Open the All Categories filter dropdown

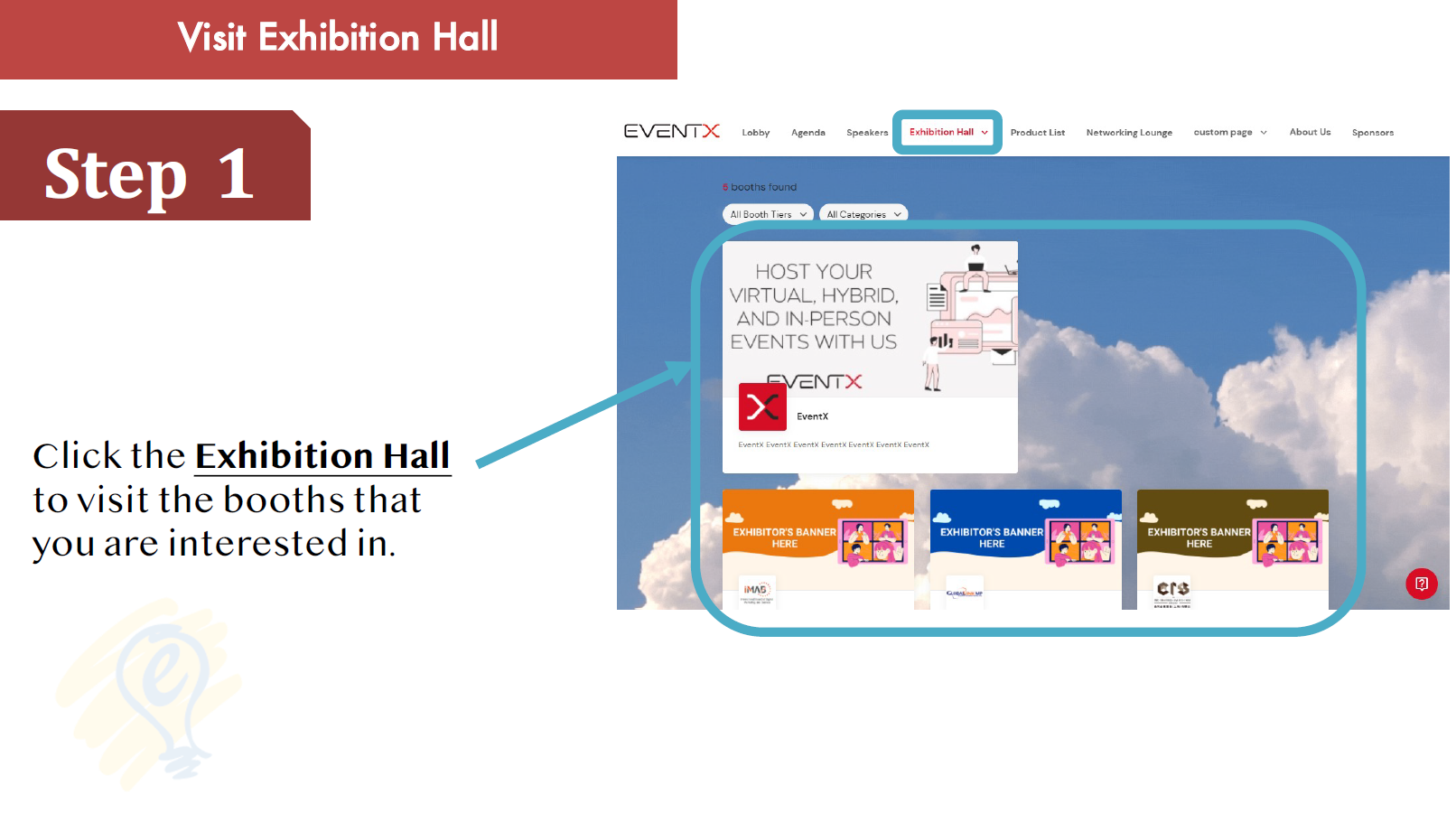[x=863, y=214]
